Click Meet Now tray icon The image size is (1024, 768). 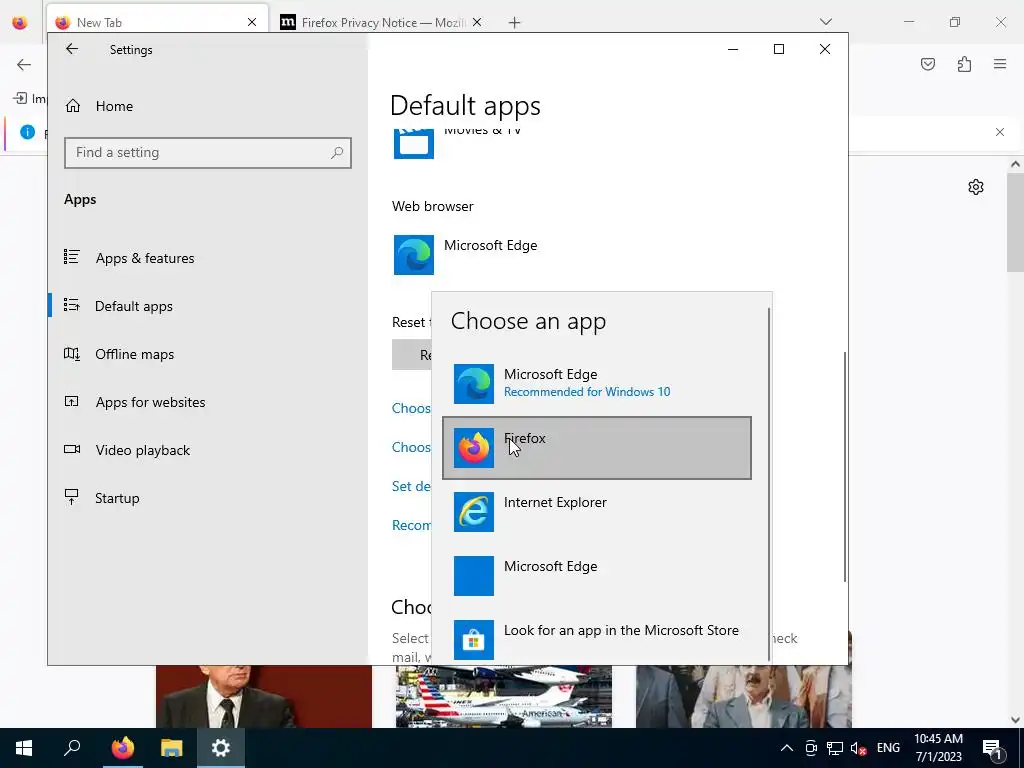[811, 748]
